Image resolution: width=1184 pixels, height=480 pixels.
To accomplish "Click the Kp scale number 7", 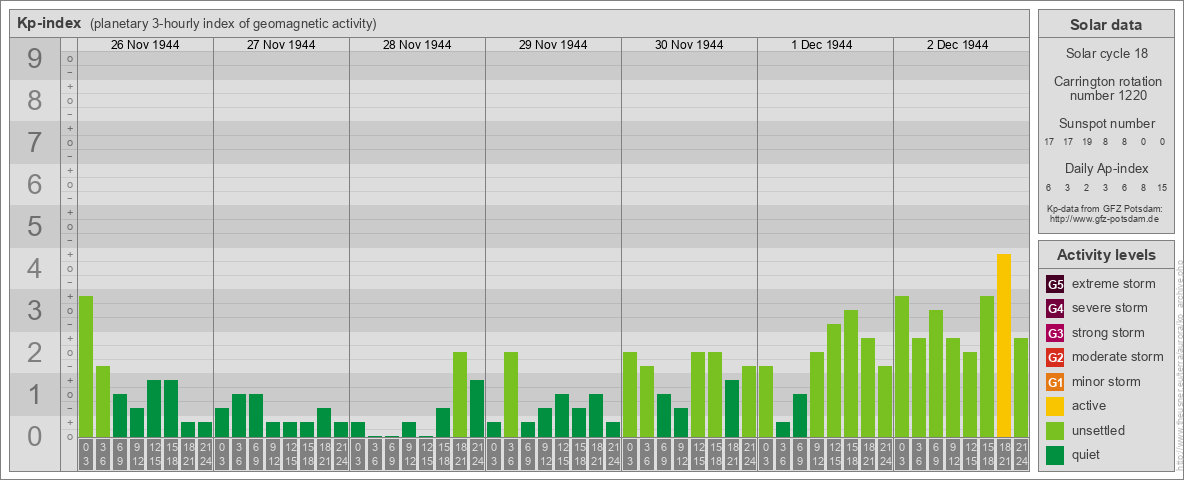I will pos(35,143).
